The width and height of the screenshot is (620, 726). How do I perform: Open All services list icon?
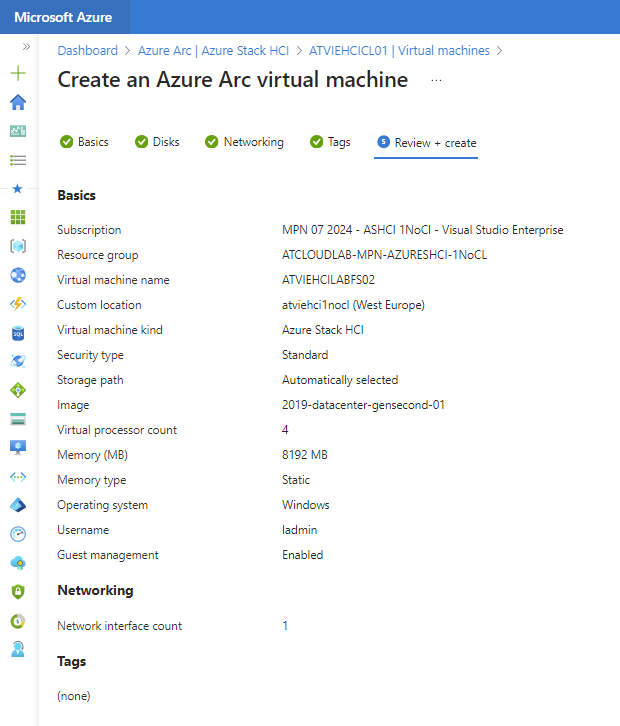coord(18,160)
